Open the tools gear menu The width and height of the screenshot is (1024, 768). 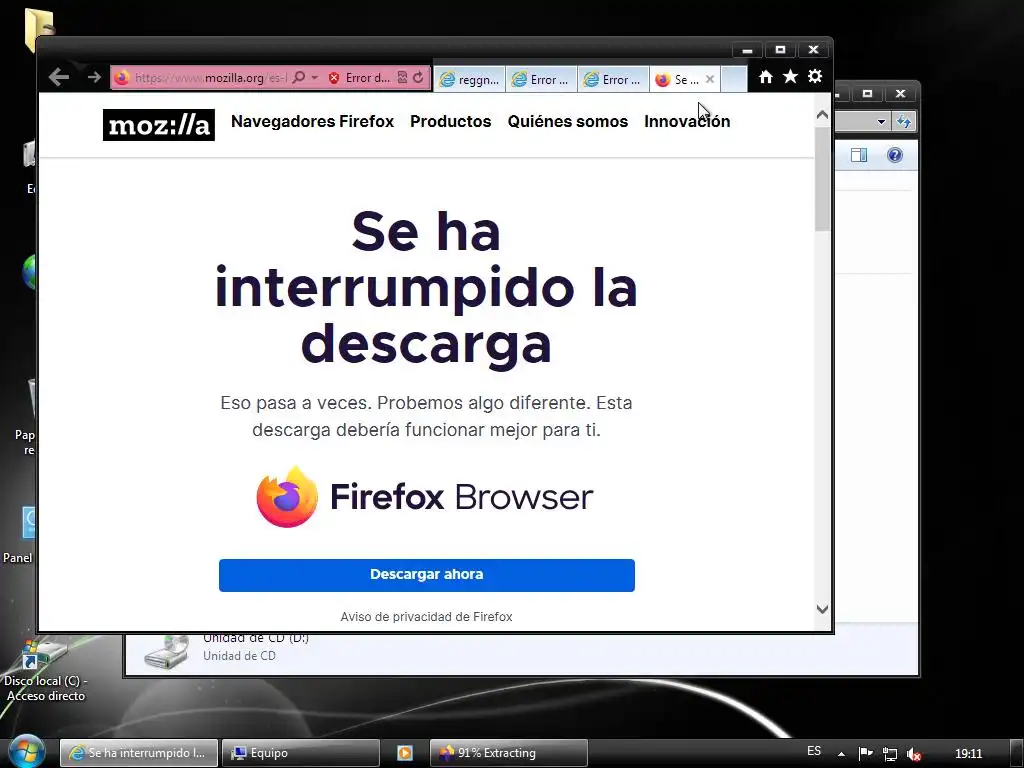(815, 77)
